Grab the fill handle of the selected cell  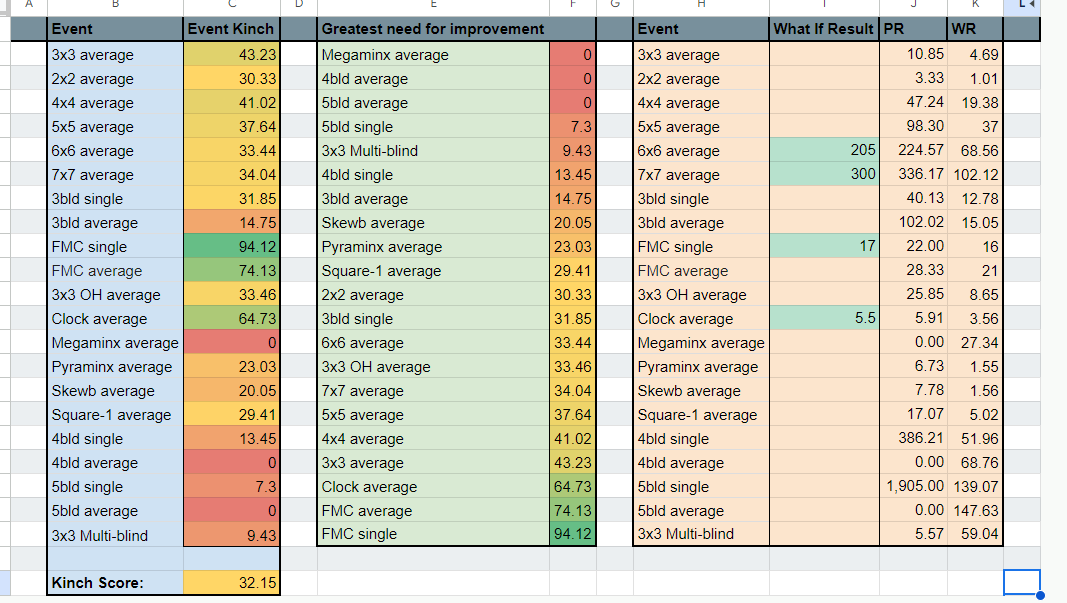coord(1040,595)
